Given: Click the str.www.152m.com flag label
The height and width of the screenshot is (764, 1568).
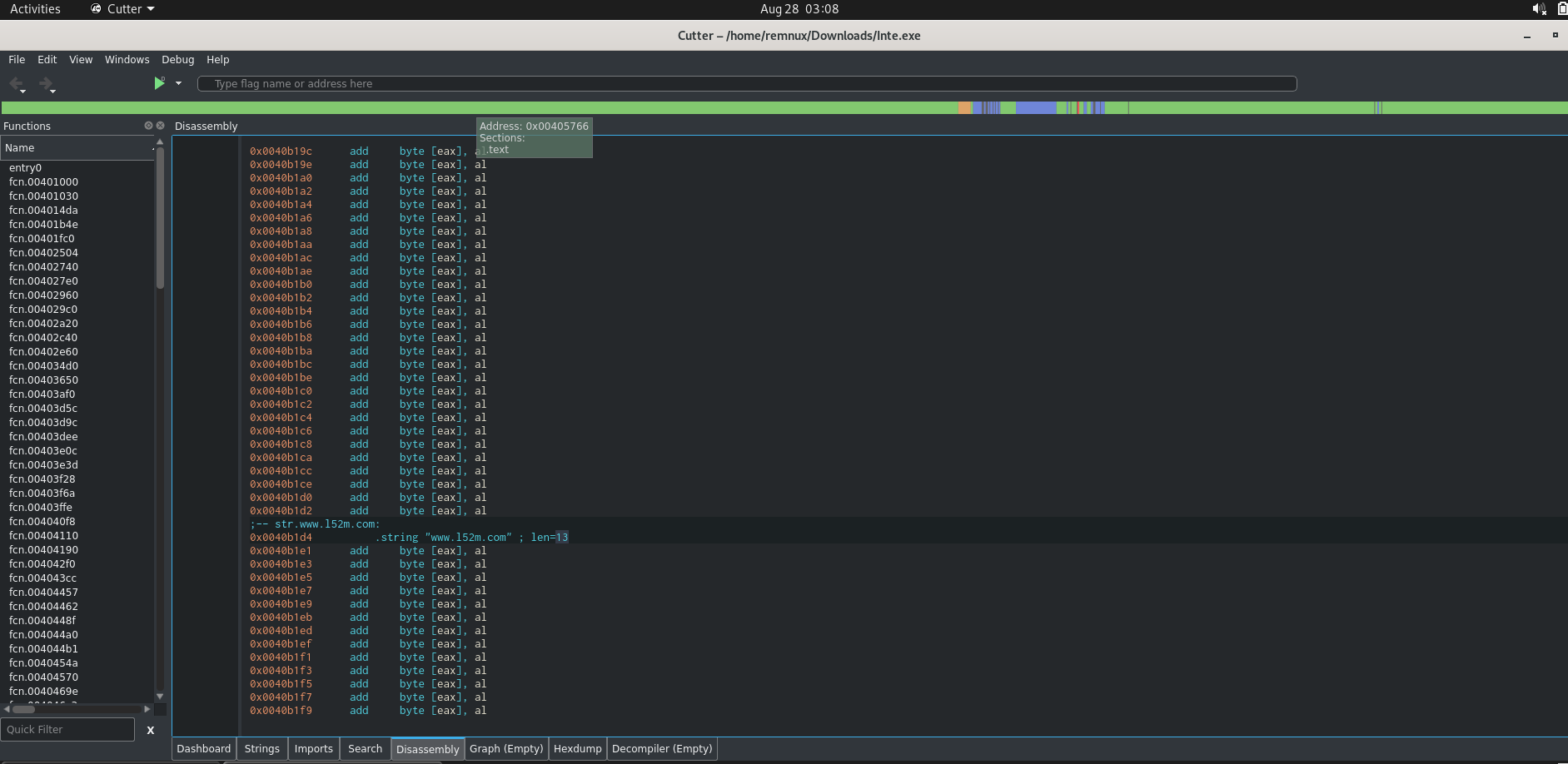Looking at the screenshot, I should tap(326, 524).
